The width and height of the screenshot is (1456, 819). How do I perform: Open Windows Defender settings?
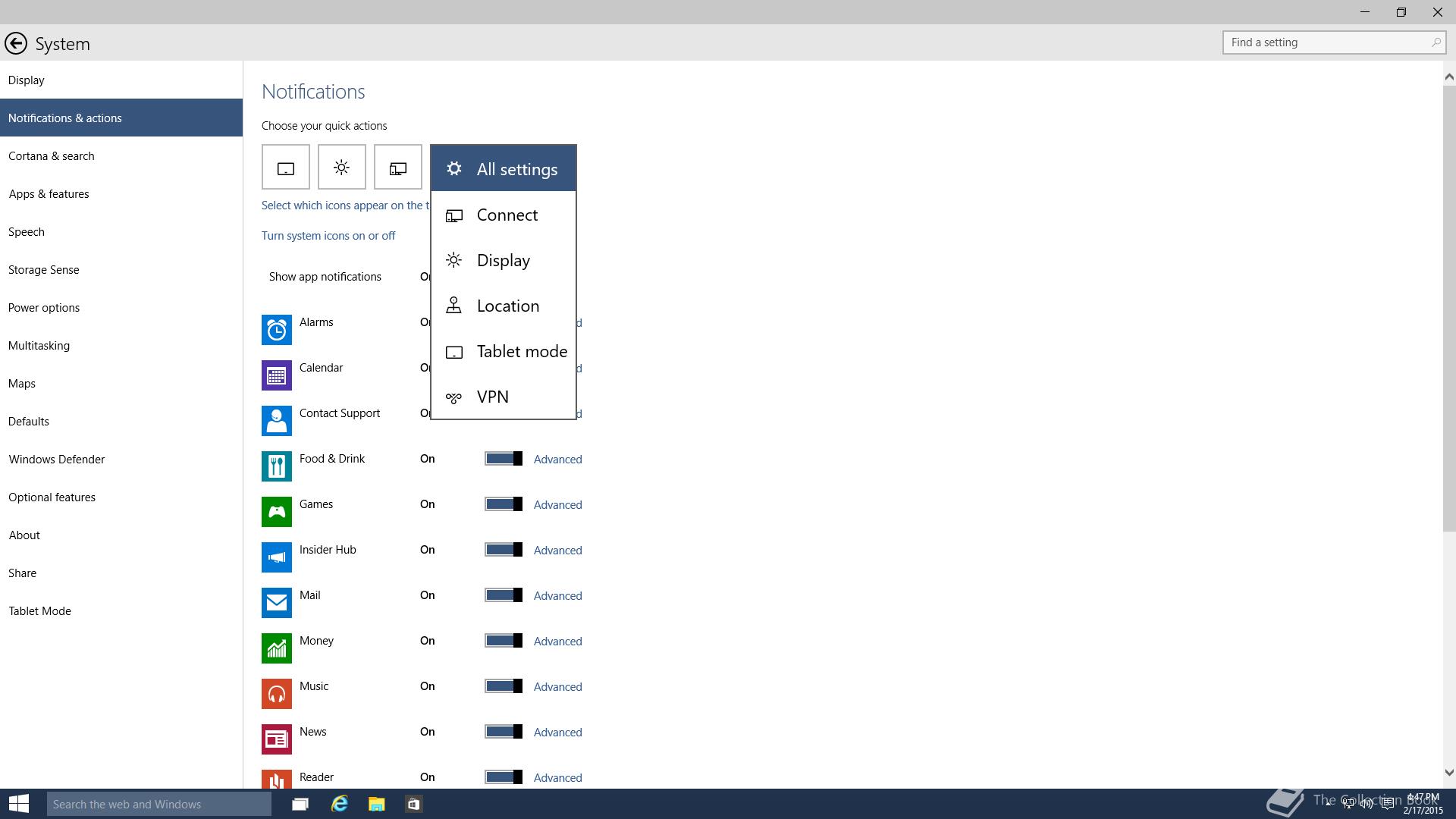[x=121, y=459]
